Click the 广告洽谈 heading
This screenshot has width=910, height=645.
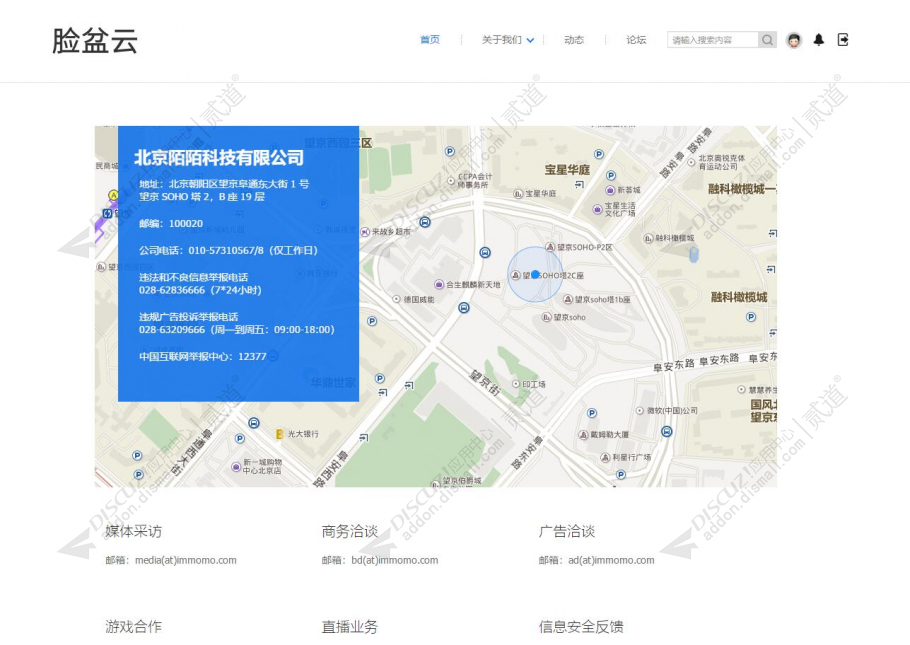point(567,531)
